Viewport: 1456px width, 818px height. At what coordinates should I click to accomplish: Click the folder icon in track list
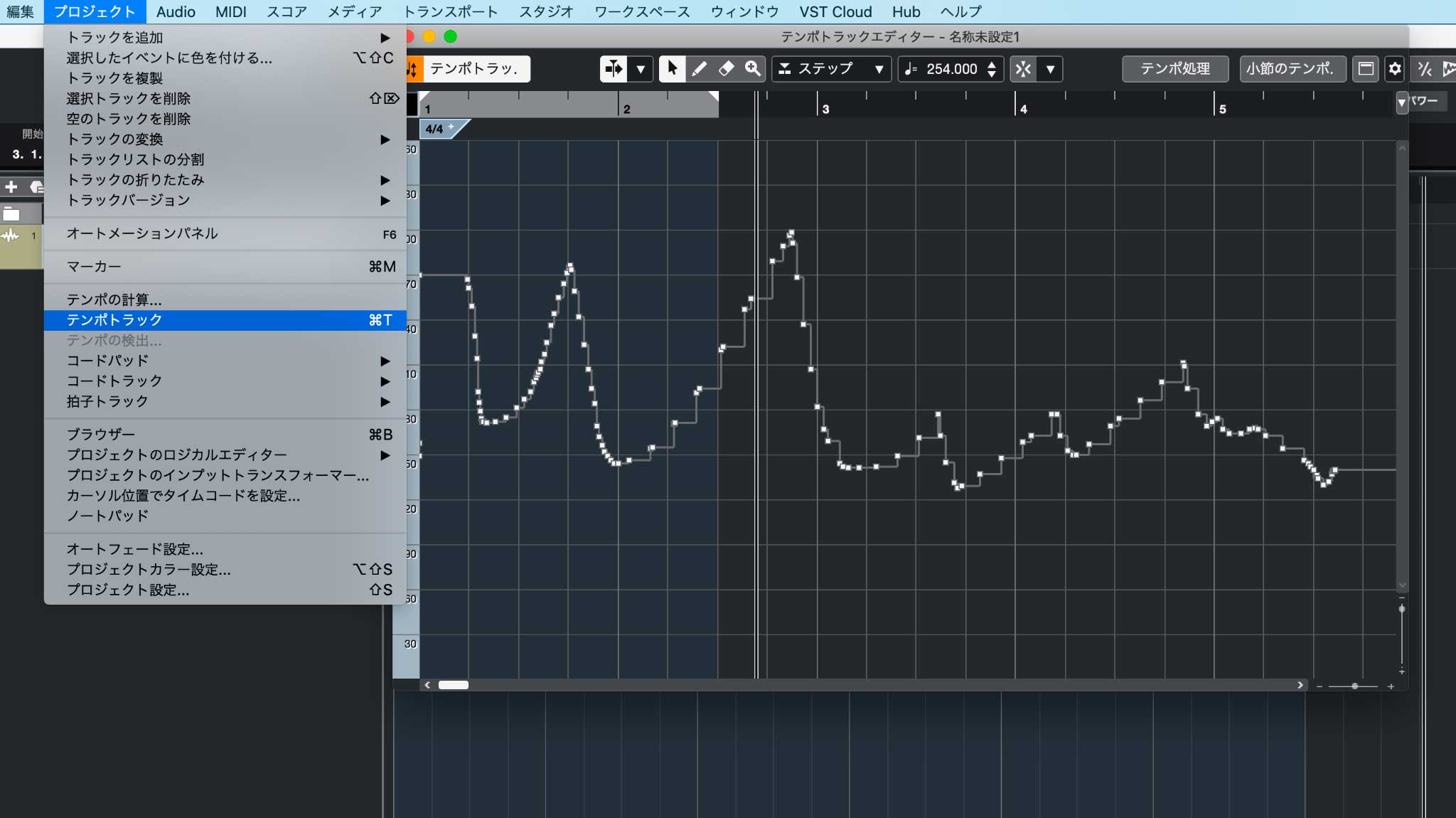point(11,213)
